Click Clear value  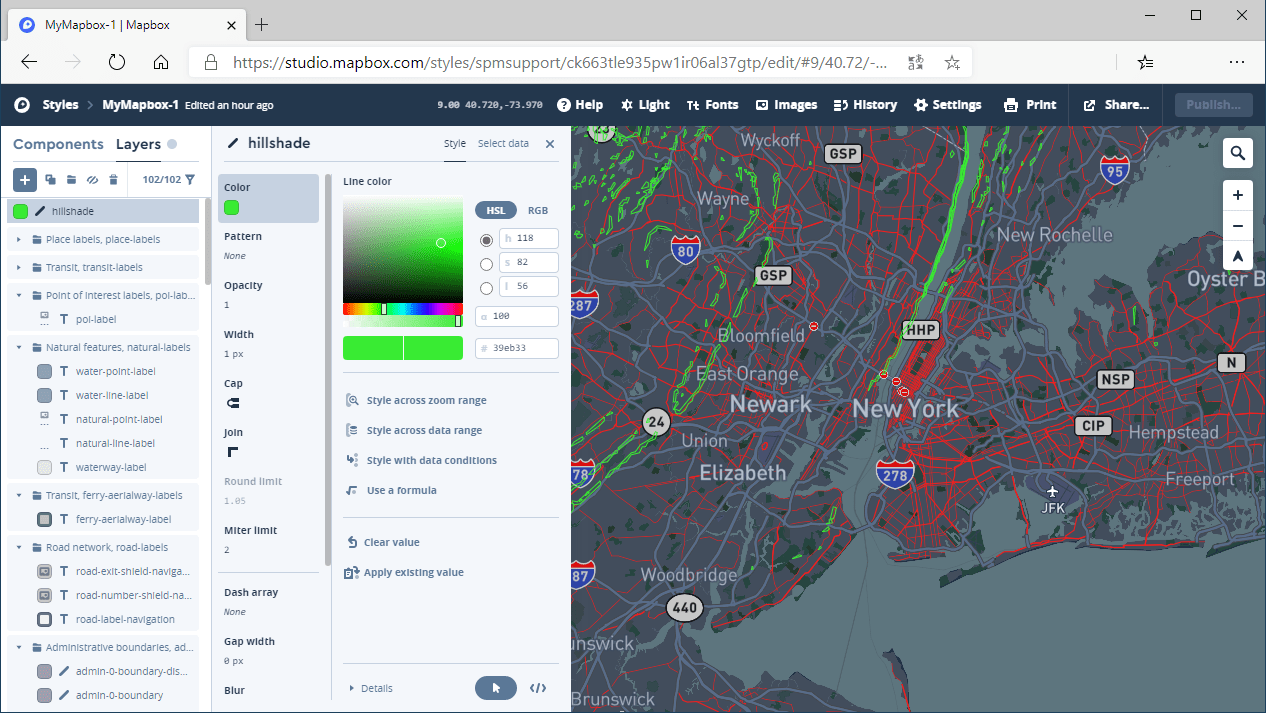click(382, 542)
